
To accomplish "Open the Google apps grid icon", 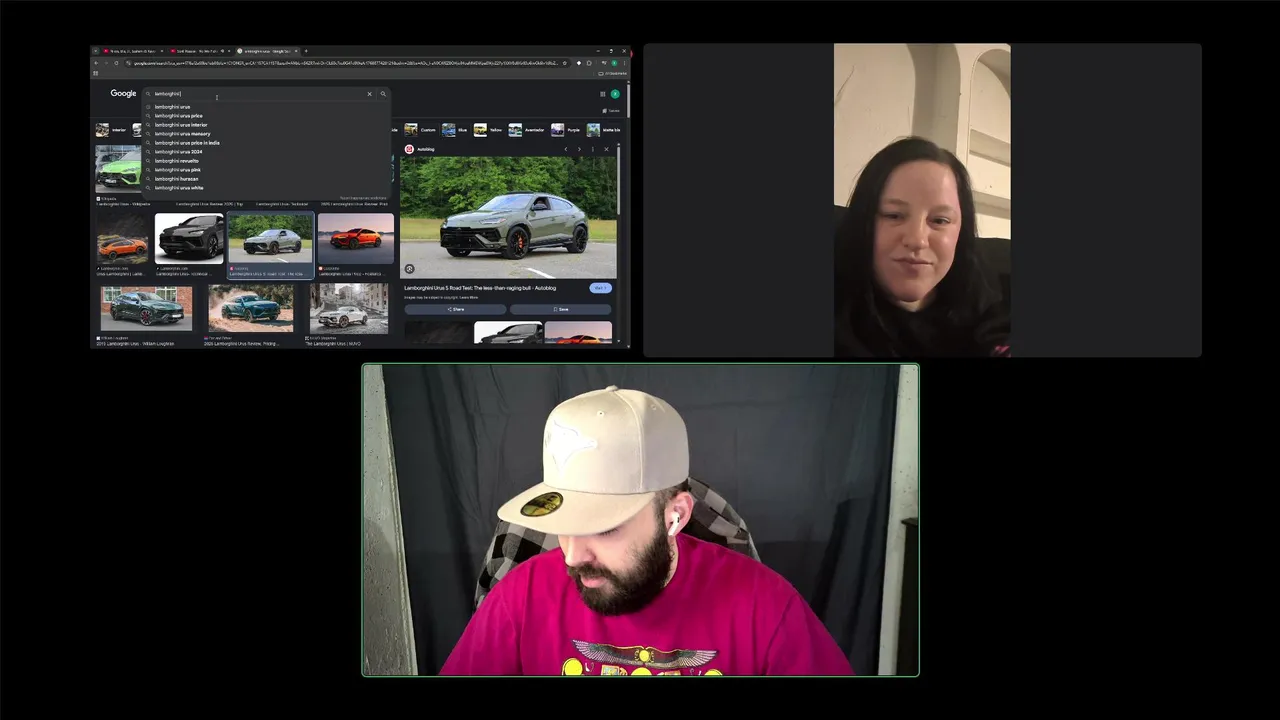I will coord(603,94).
